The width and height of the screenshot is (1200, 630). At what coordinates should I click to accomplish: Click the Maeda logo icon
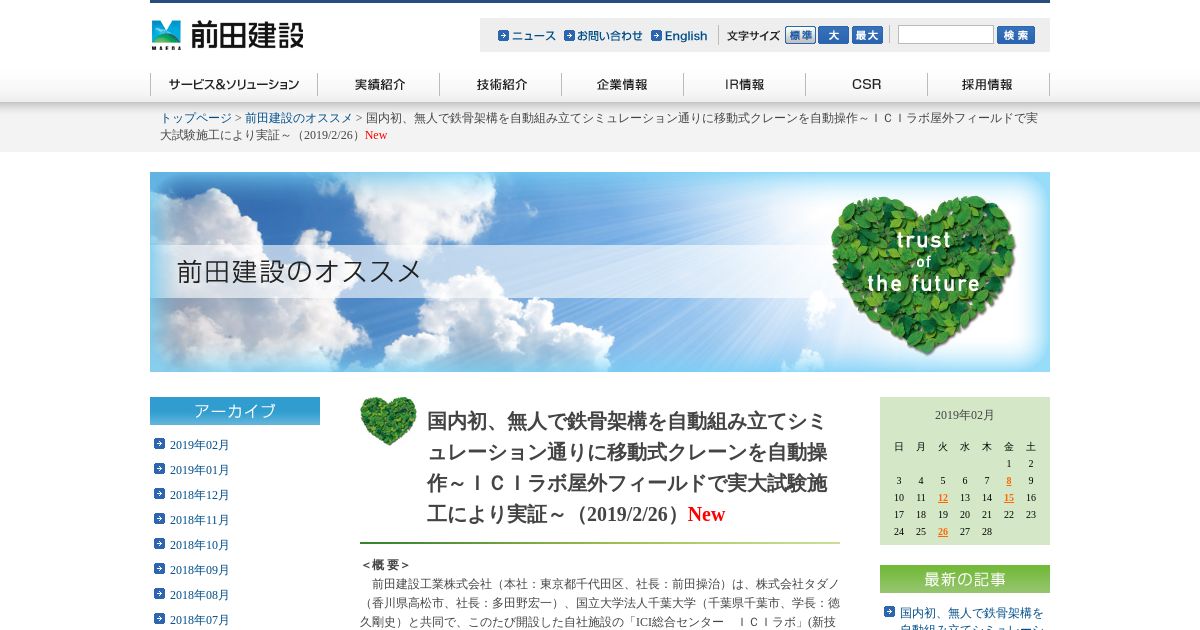[x=167, y=35]
